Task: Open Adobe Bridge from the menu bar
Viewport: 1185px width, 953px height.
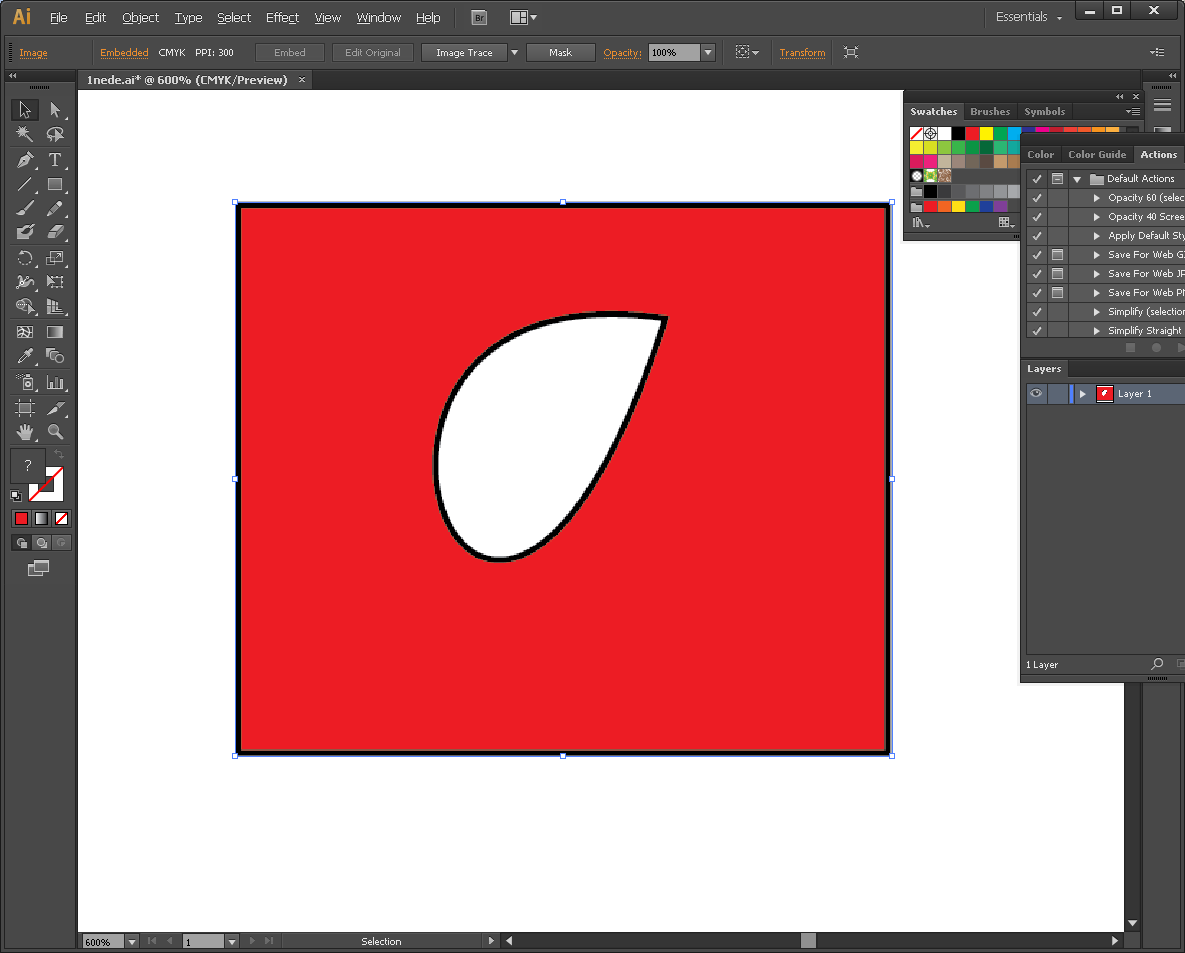Action: tap(479, 17)
